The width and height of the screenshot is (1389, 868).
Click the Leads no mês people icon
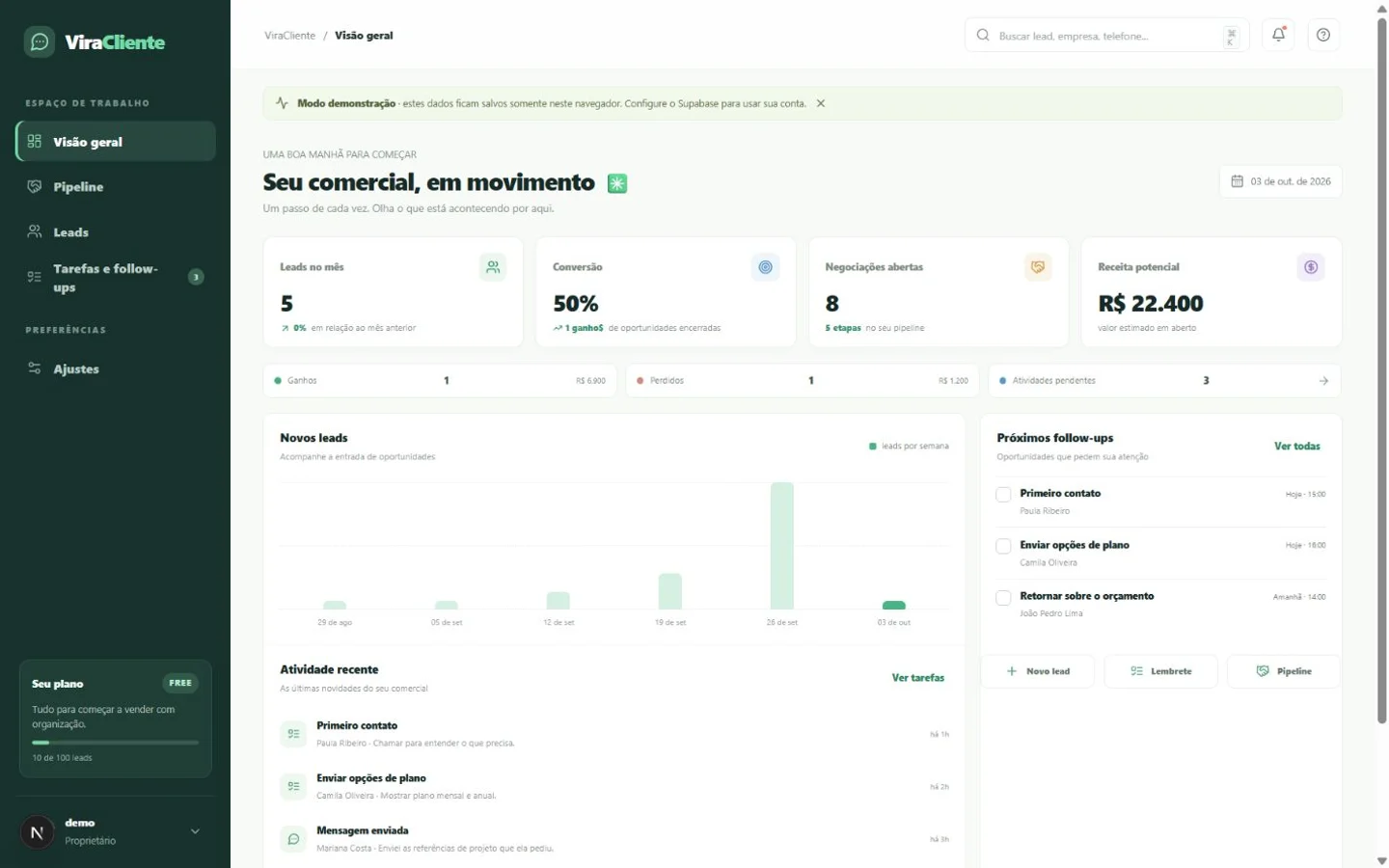(x=493, y=267)
